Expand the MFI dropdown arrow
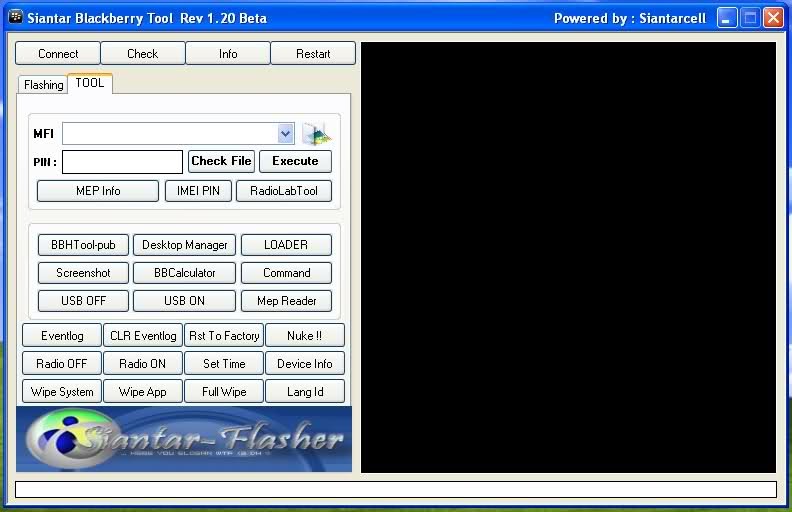This screenshot has width=792, height=512. (285, 134)
